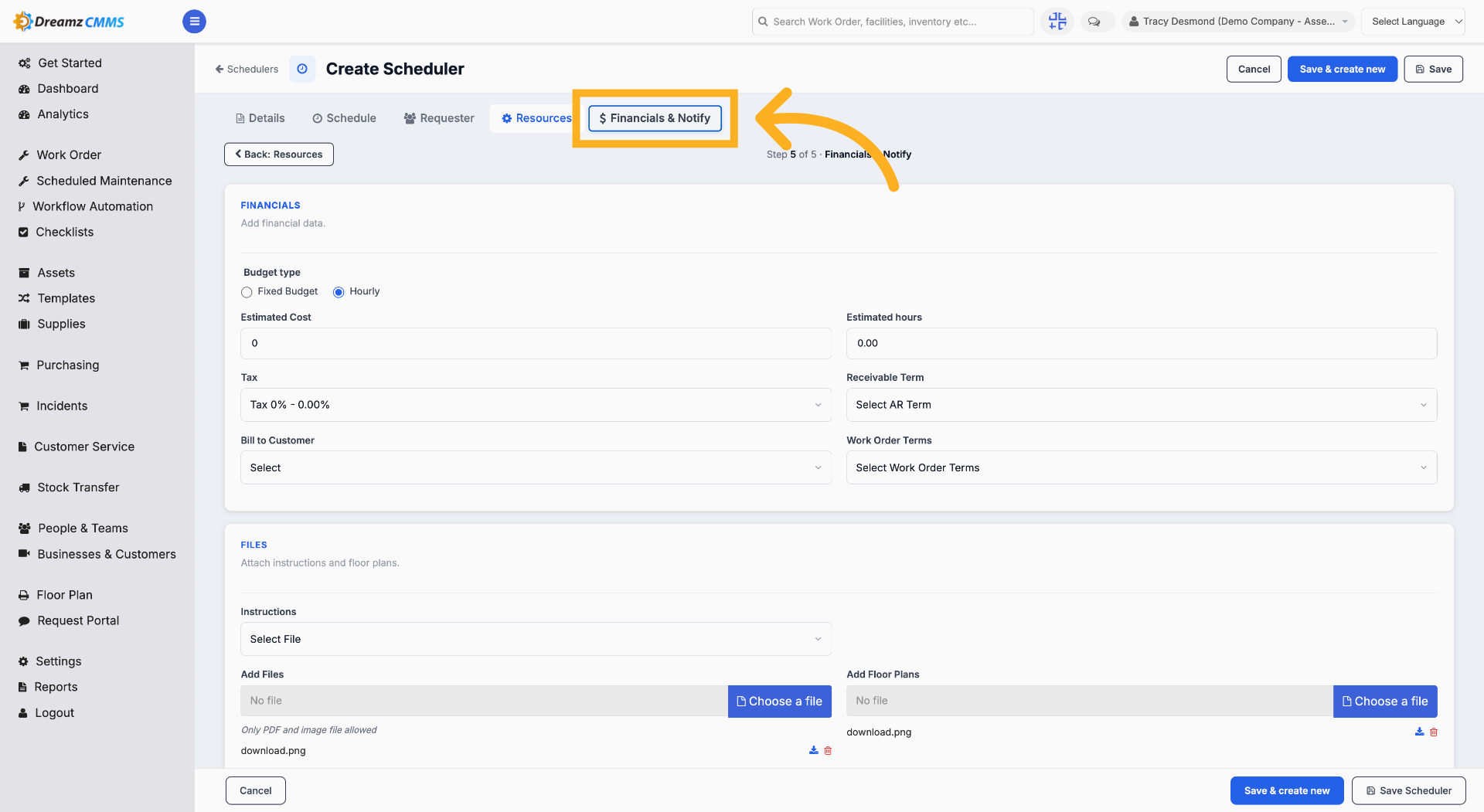Click the Businesses & Customers camera icon
The image size is (1484, 812).
(24, 553)
